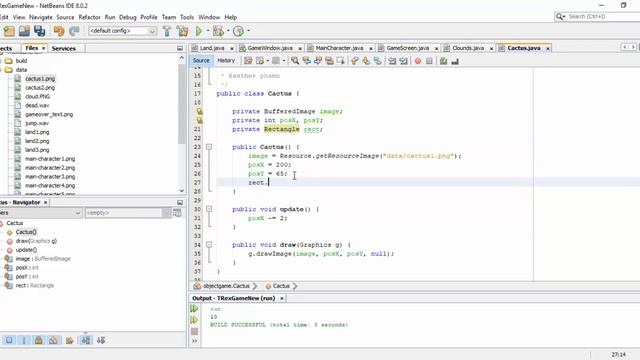The width and height of the screenshot is (640, 360).
Task: Switch to the Land.java tab
Action: pos(212,48)
